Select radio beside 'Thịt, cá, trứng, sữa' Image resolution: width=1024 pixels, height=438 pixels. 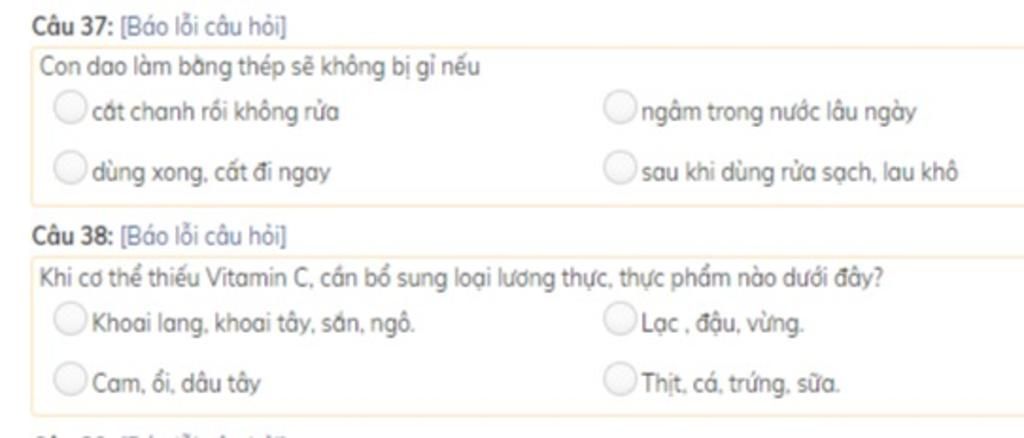tap(620, 380)
